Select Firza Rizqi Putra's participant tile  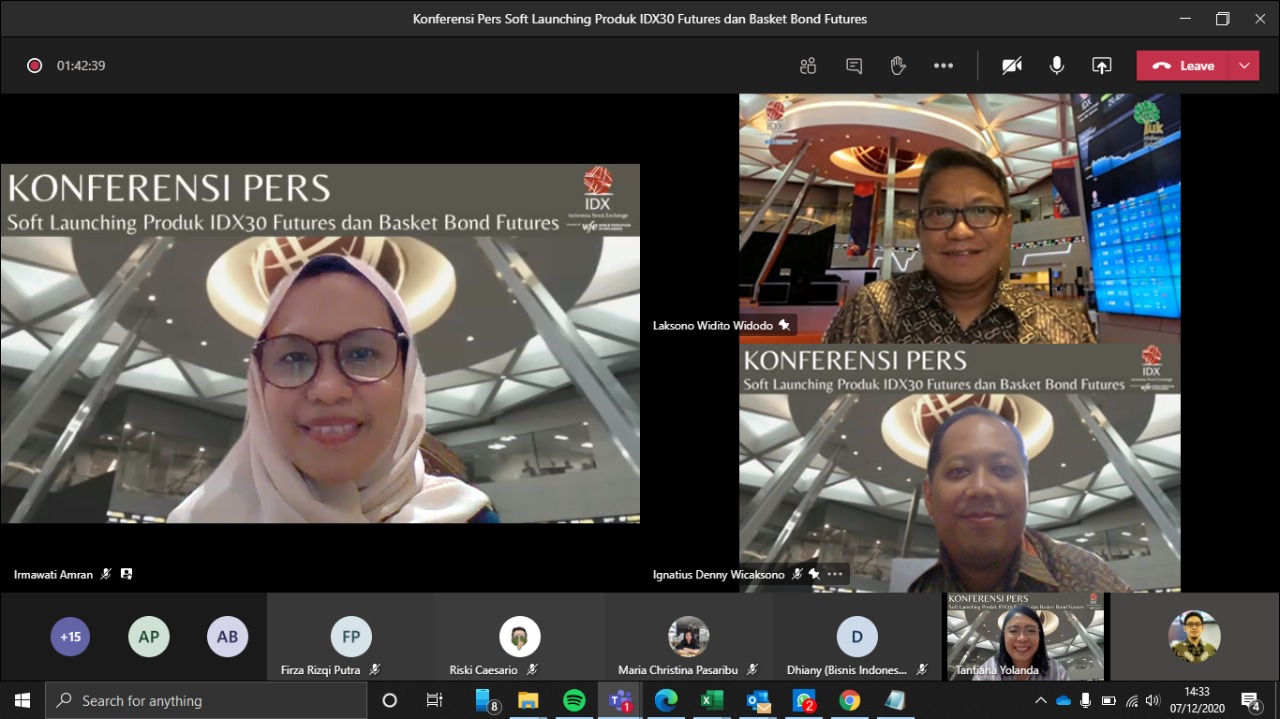tap(351, 637)
